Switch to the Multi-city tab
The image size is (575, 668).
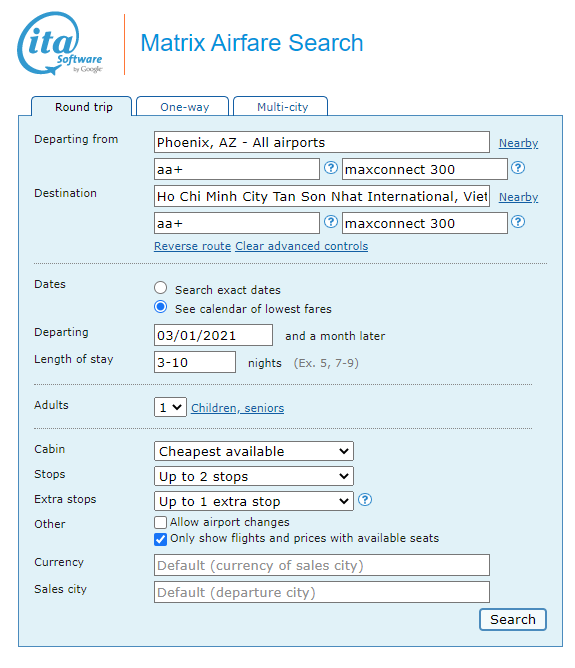pos(281,107)
